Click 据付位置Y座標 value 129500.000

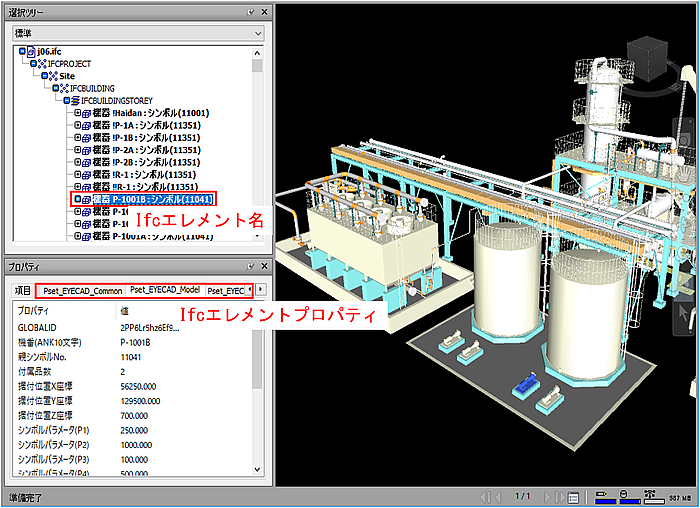pyautogui.click(x=140, y=401)
